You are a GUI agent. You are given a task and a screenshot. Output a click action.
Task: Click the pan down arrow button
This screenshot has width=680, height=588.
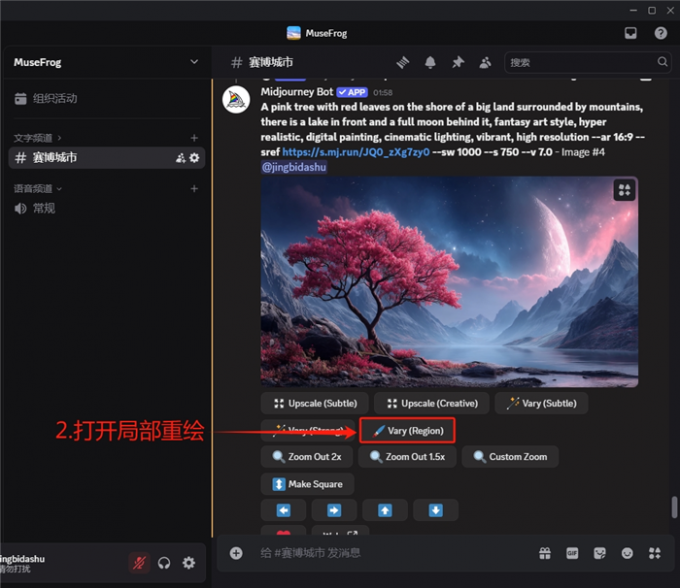click(435, 510)
